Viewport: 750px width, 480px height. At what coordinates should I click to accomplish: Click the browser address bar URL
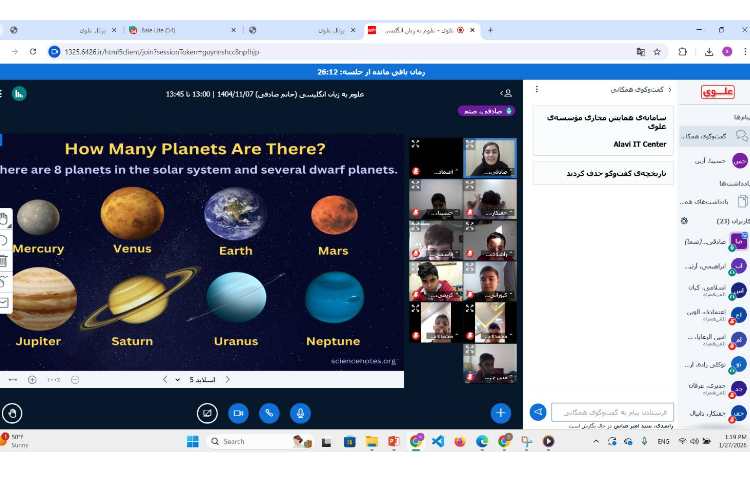[x=163, y=52]
